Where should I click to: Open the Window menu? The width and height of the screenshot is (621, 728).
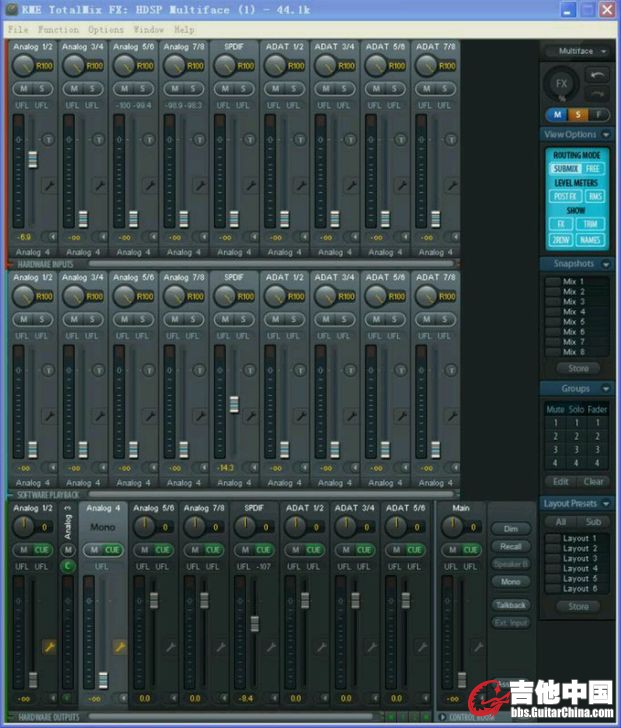coord(149,30)
